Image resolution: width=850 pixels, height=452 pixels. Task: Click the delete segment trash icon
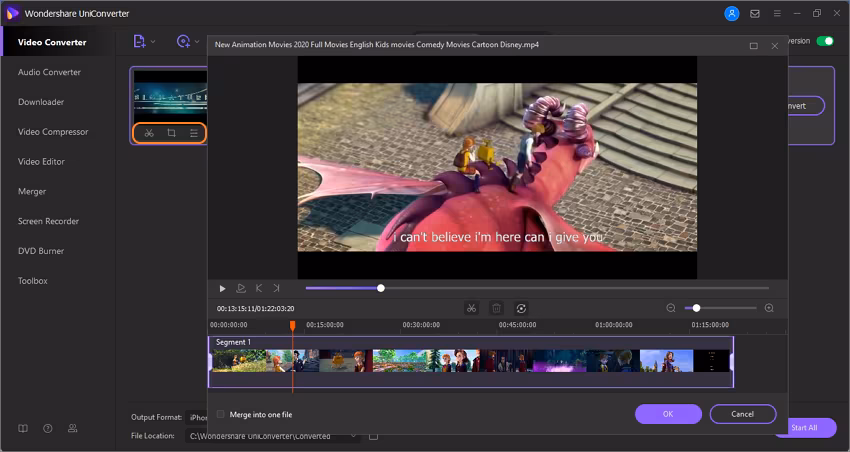496,308
